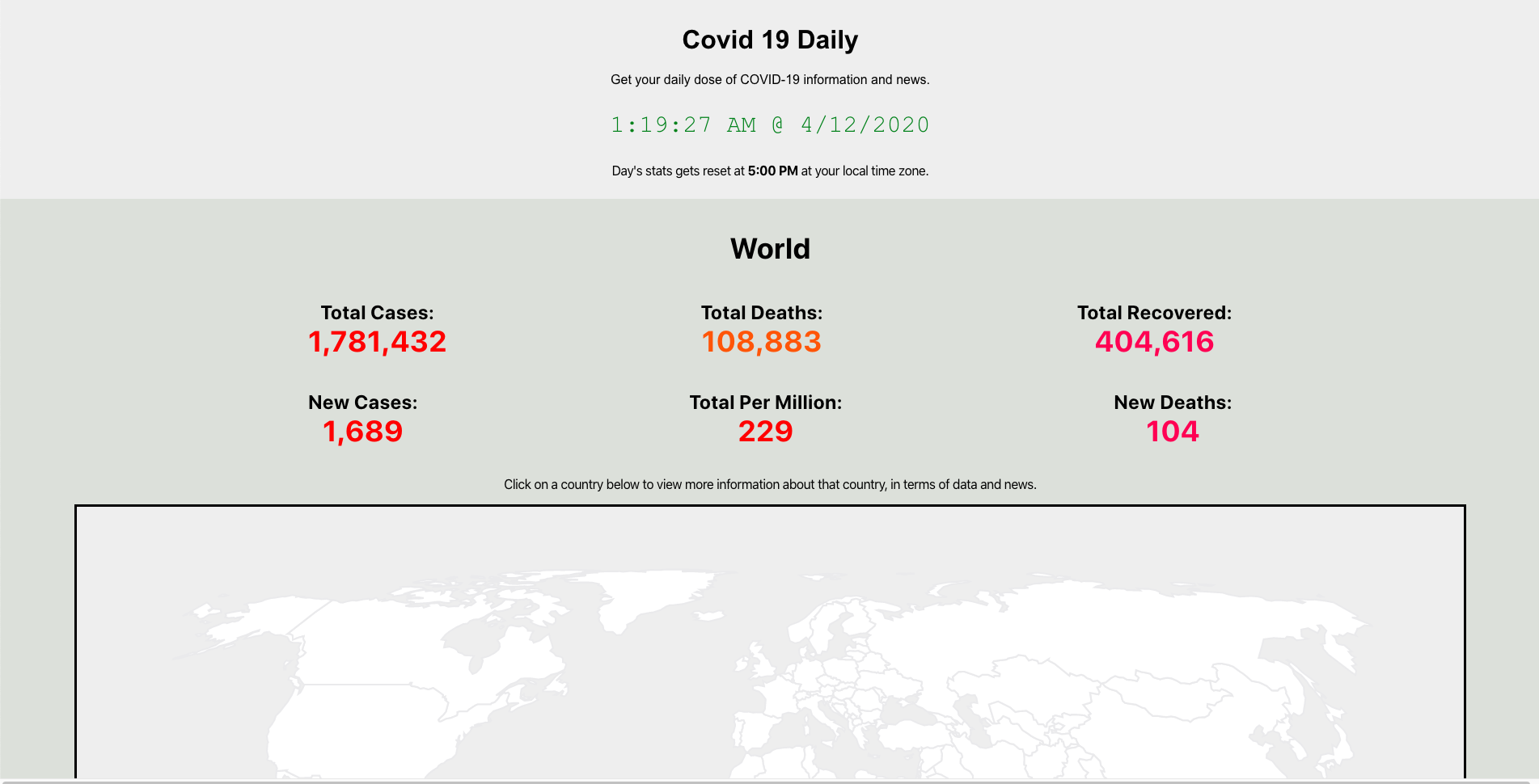The width and height of the screenshot is (1539, 784).
Task: Click the green clock timestamp
Action: [x=770, y=124]
